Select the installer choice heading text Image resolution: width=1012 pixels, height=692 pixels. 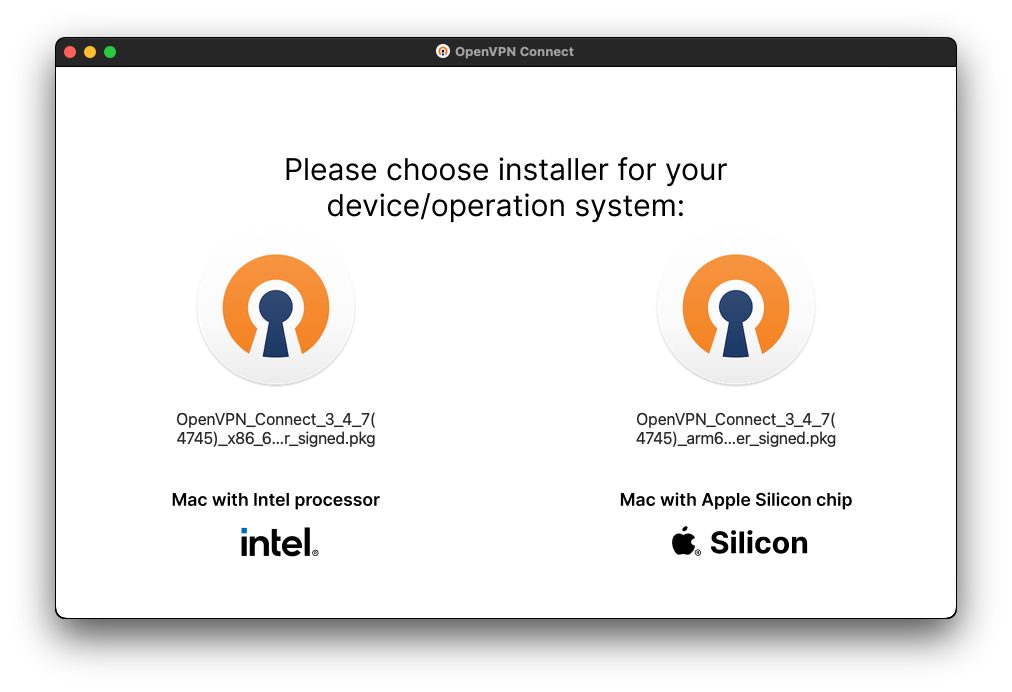506,187
